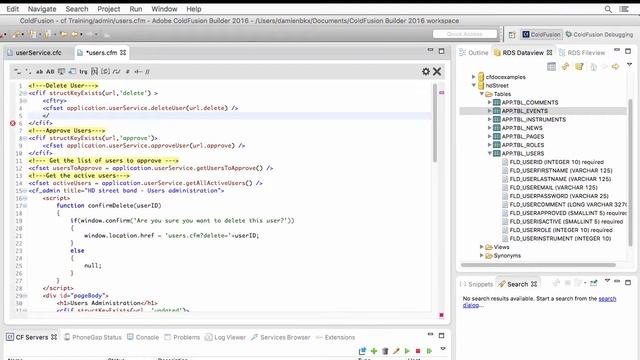This screenshot has width=640, height=360.
Task: Stop the server with the red square icon
Action: 418,351
